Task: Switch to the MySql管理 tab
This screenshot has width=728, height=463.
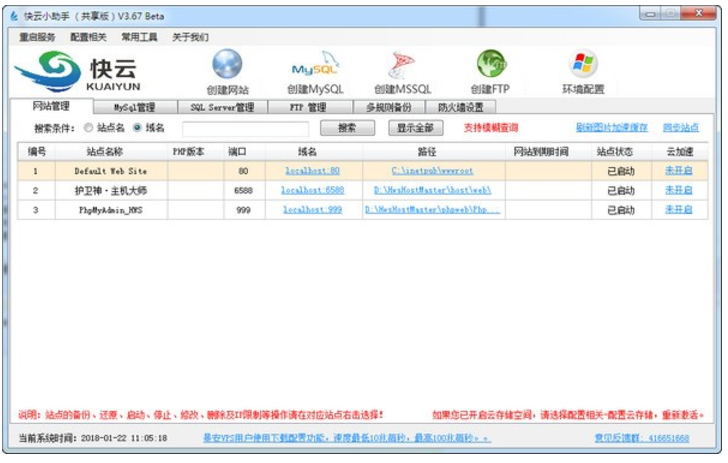Action: 133,107
